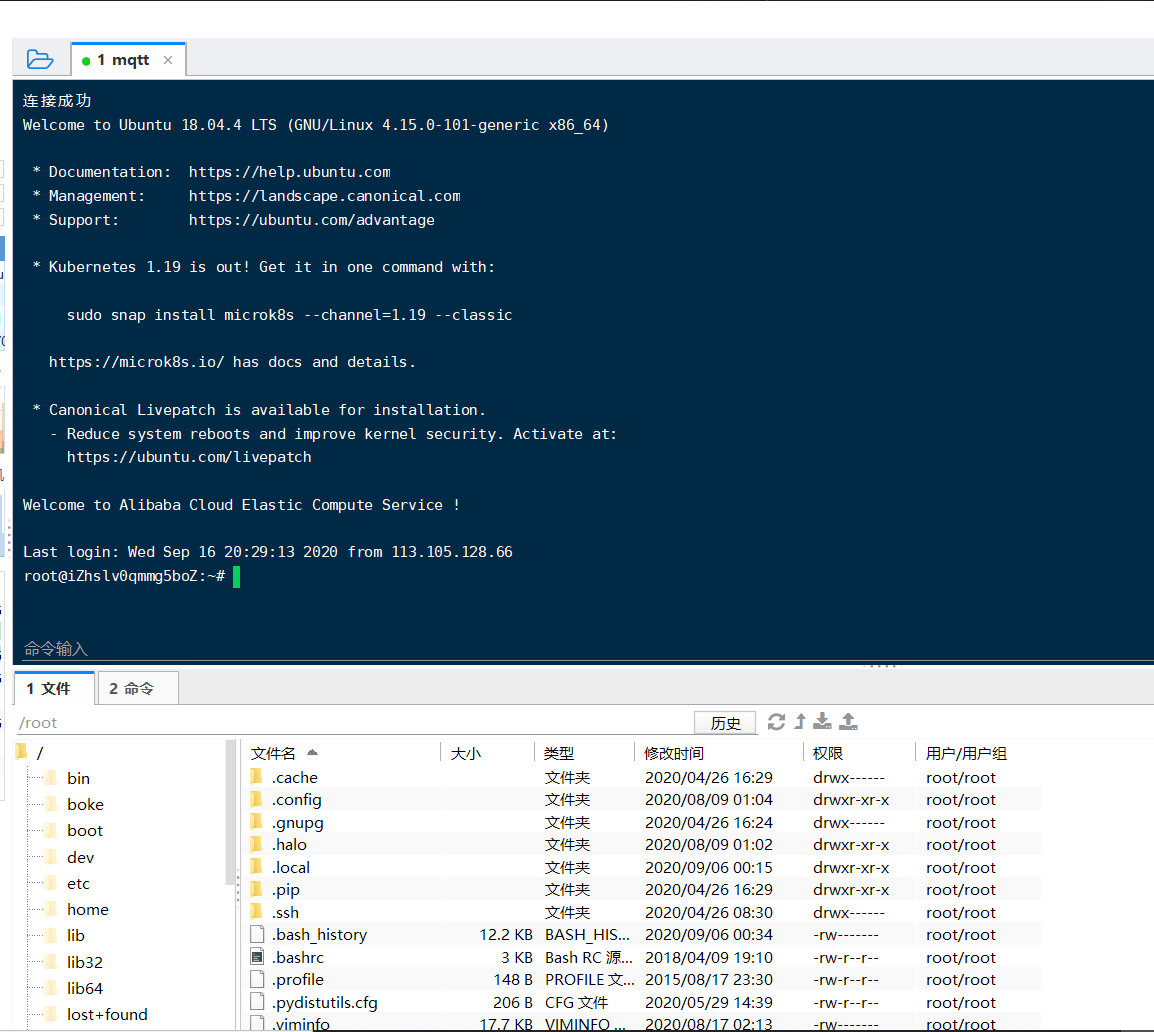Click the .bashrc file icon
The height and width of the screenshot is (1032, 1154).
tap(257, 957)
